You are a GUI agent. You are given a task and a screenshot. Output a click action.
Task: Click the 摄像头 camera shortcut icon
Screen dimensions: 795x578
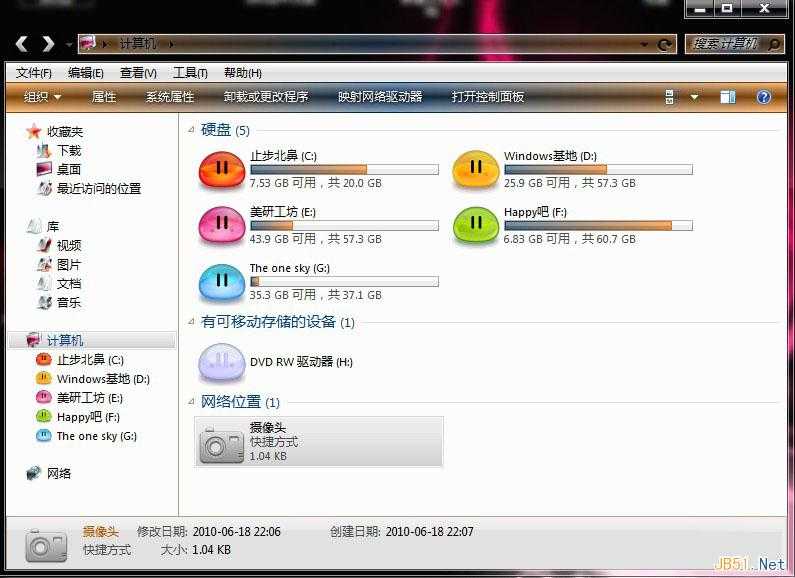point(222,445)
